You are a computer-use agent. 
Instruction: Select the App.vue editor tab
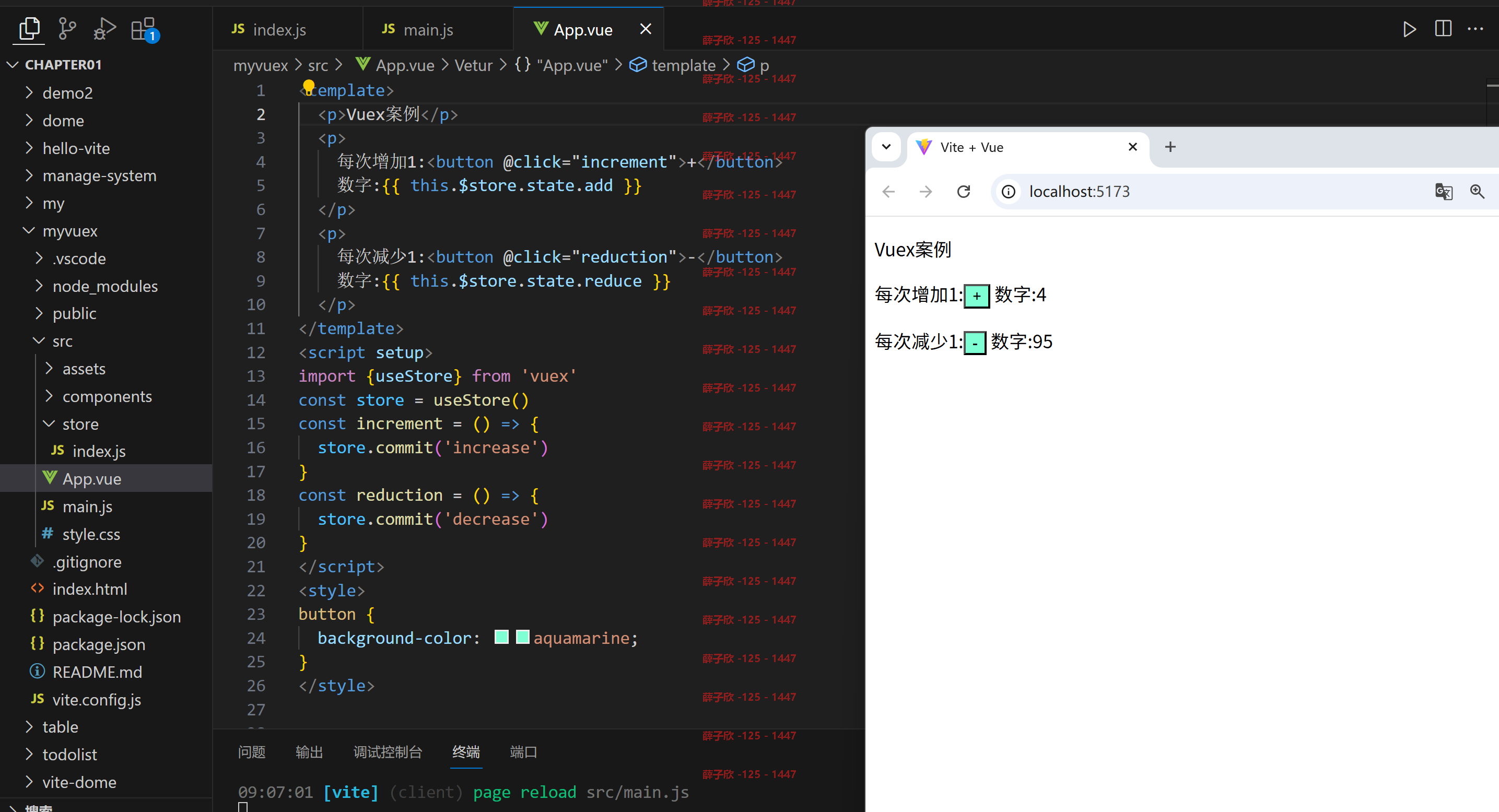[588, 29]
